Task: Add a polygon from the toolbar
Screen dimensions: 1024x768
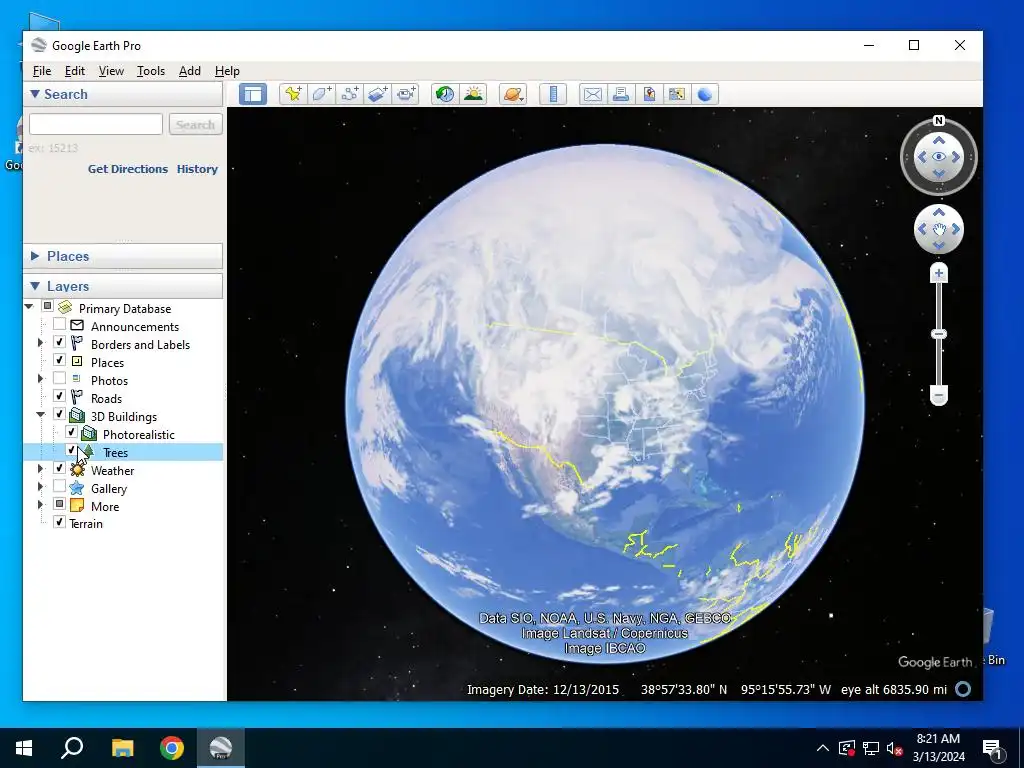Action: pos(321,94)
